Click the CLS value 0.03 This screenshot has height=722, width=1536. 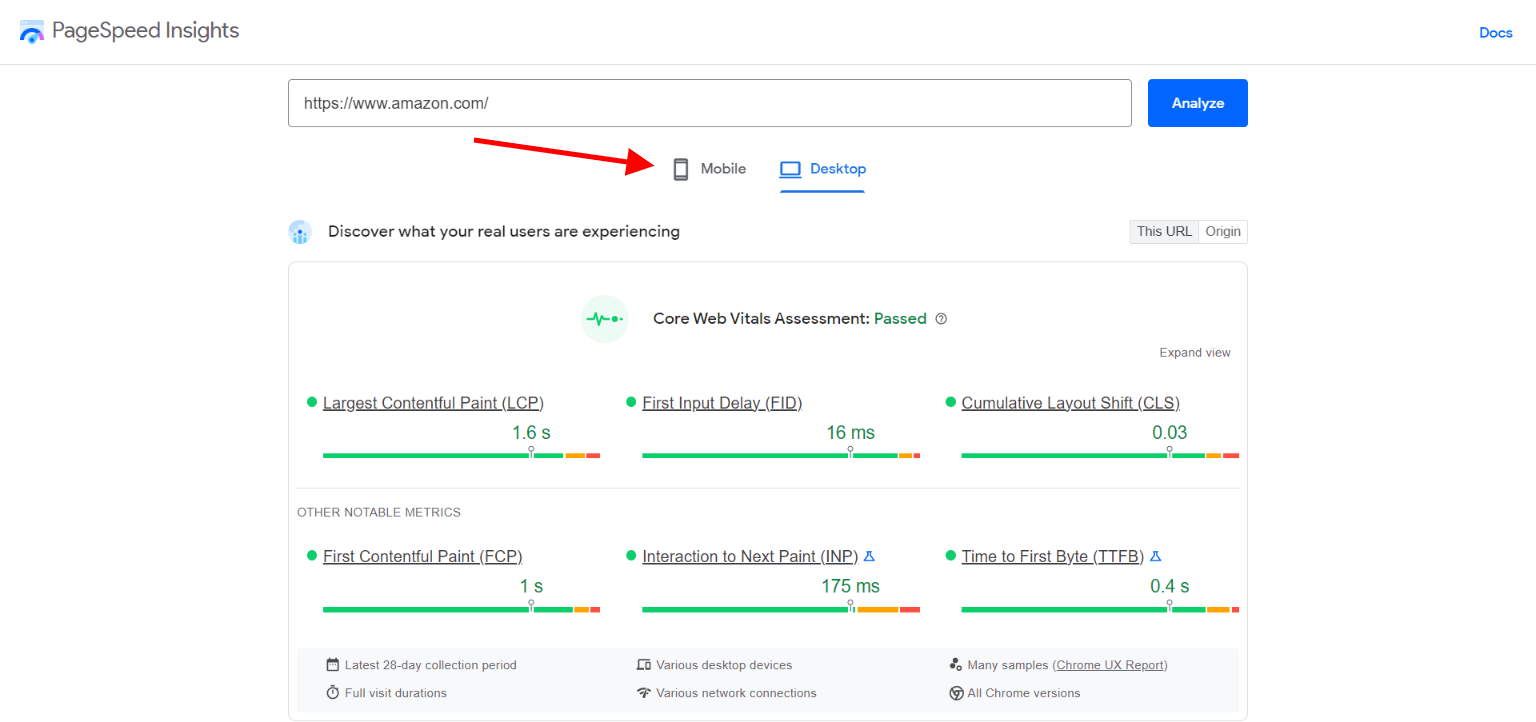(1169, 433)
